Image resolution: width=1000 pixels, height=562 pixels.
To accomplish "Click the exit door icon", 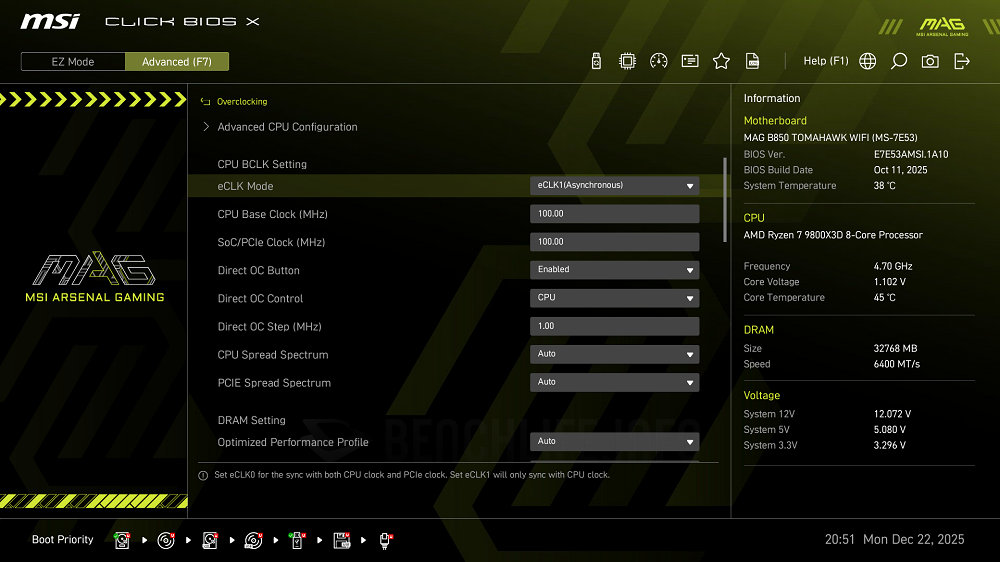I will tap(962, 61).
